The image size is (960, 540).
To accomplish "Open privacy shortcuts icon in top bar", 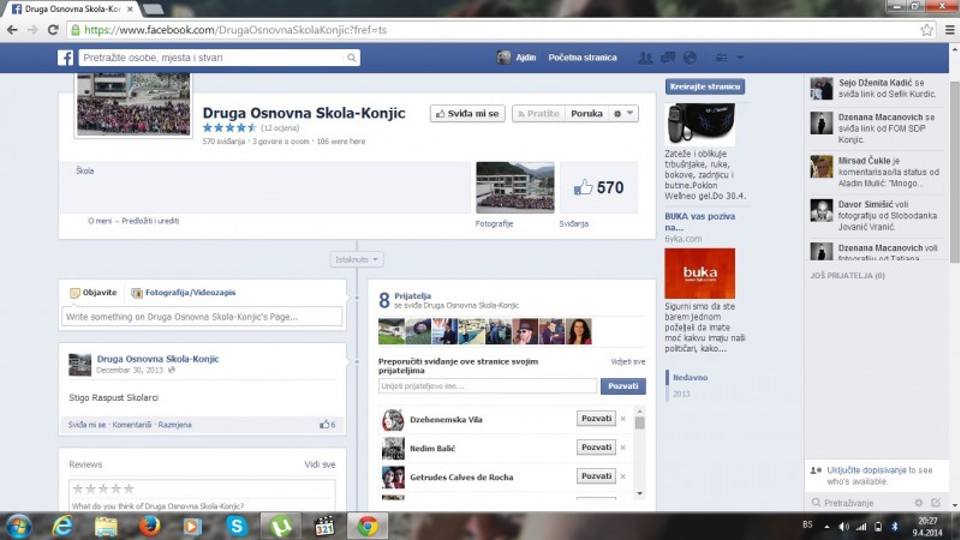I will (x=722, y=58).
